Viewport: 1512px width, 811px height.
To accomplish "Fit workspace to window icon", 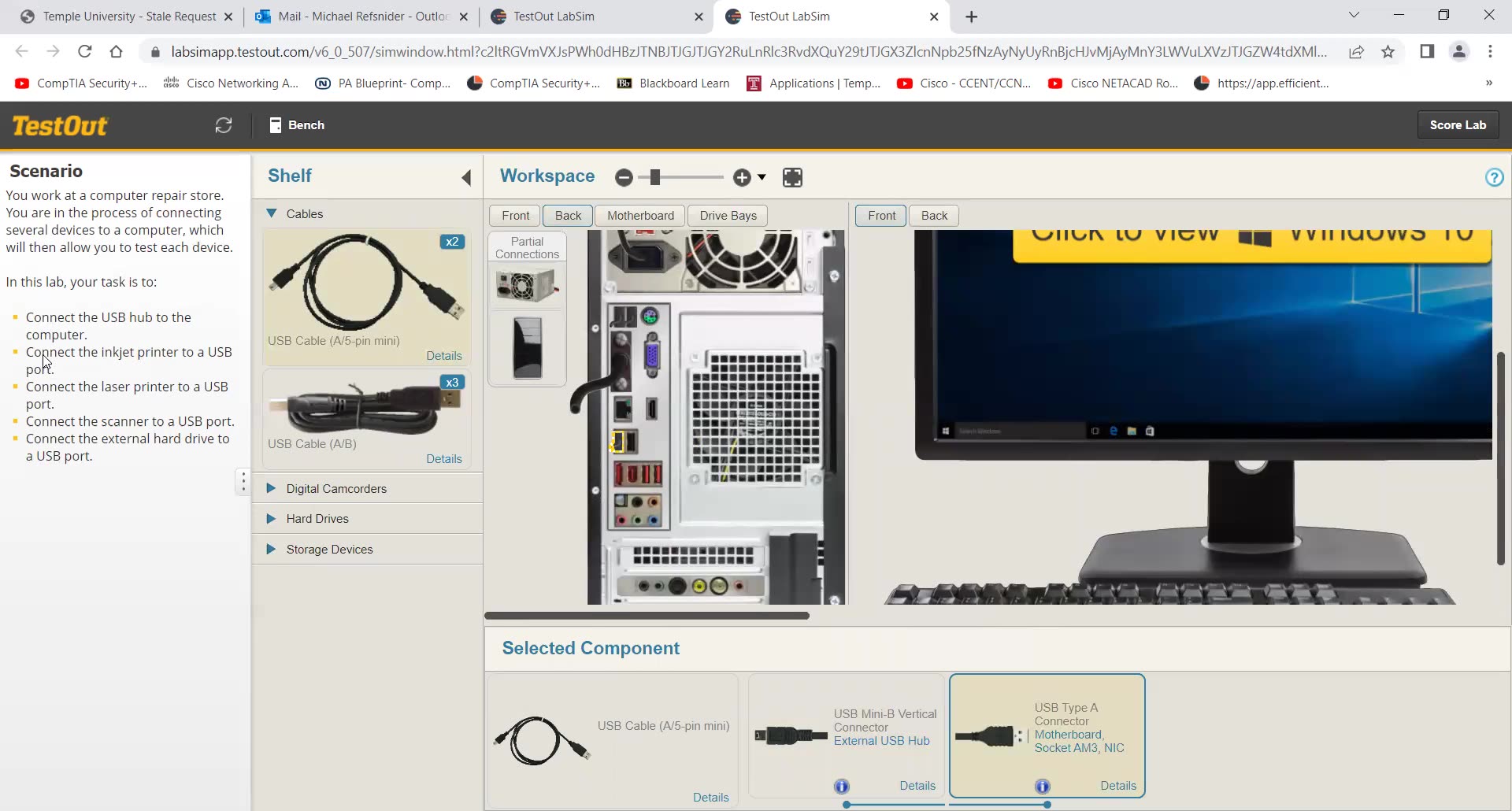I will pyautogui.click(x=792, y=178).
